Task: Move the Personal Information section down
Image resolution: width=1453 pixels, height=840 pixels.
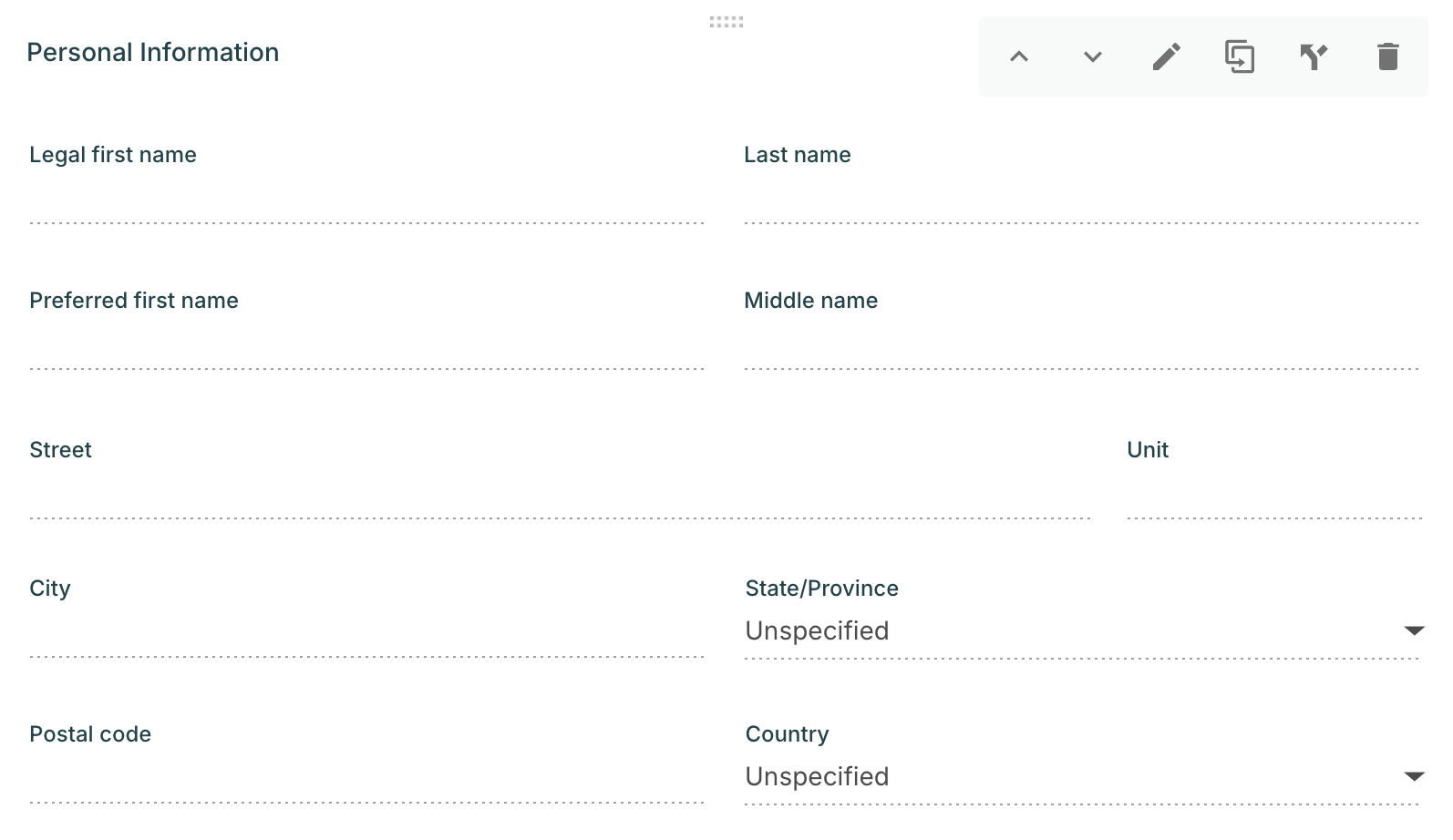Action: pyautogui.click(x=1093, y=56)
